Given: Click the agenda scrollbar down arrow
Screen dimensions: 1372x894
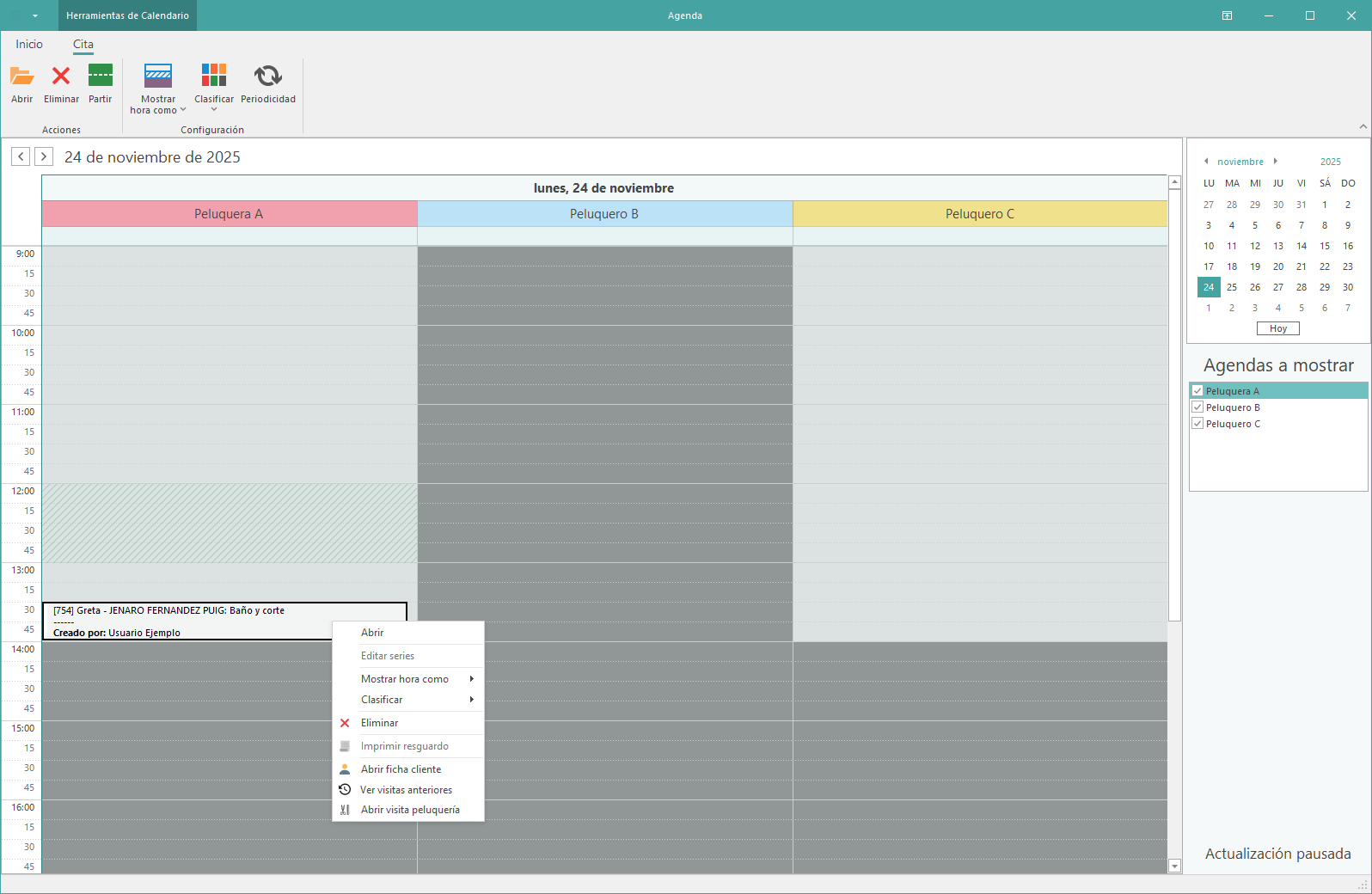Looking at the screenshot, I should pyautogui.click(x=1174, y=866).
